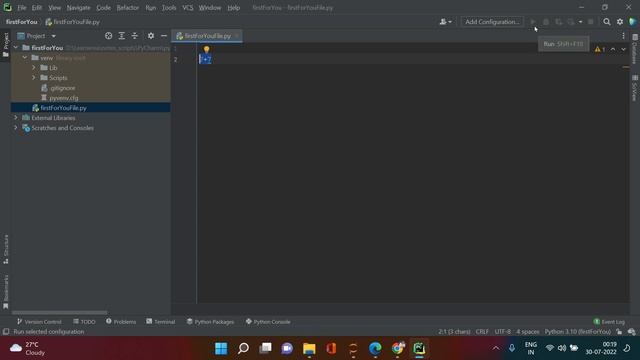640x360 pixels.
Task: Go to previous highlighted error arrow
Action: pyautogui.click(x=613, y=49)
